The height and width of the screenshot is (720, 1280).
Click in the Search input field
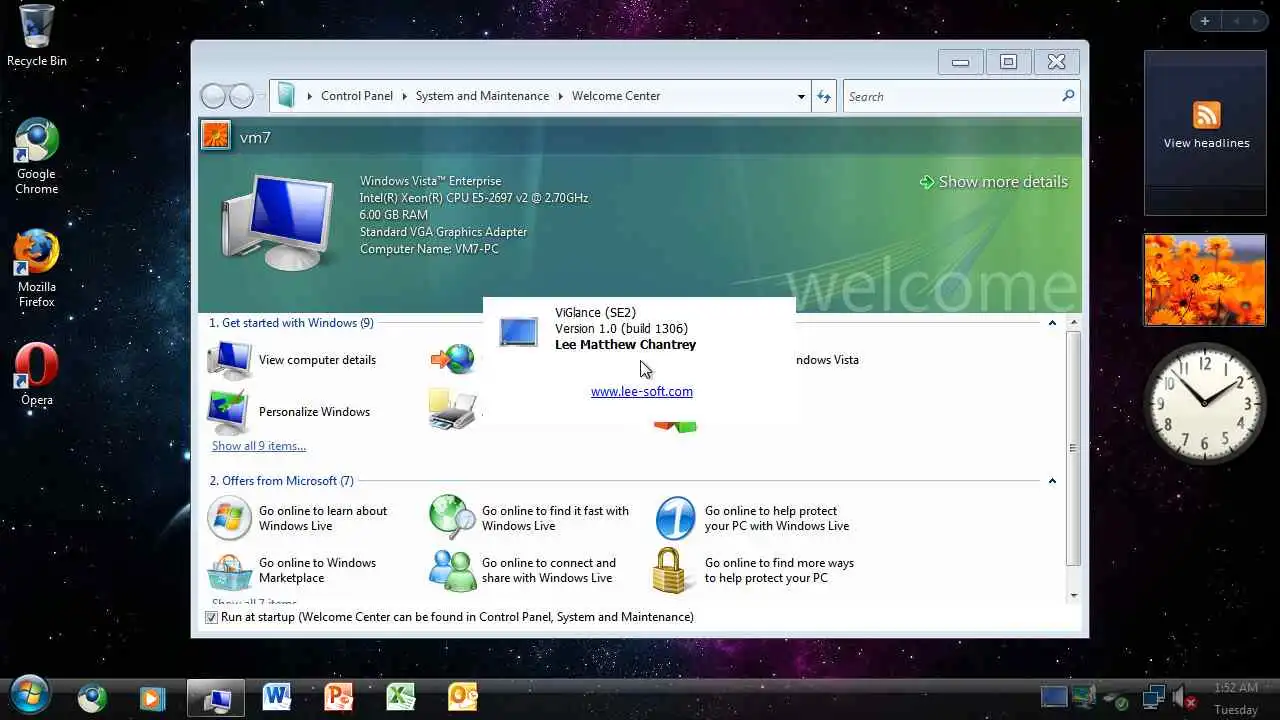point(952,96)
